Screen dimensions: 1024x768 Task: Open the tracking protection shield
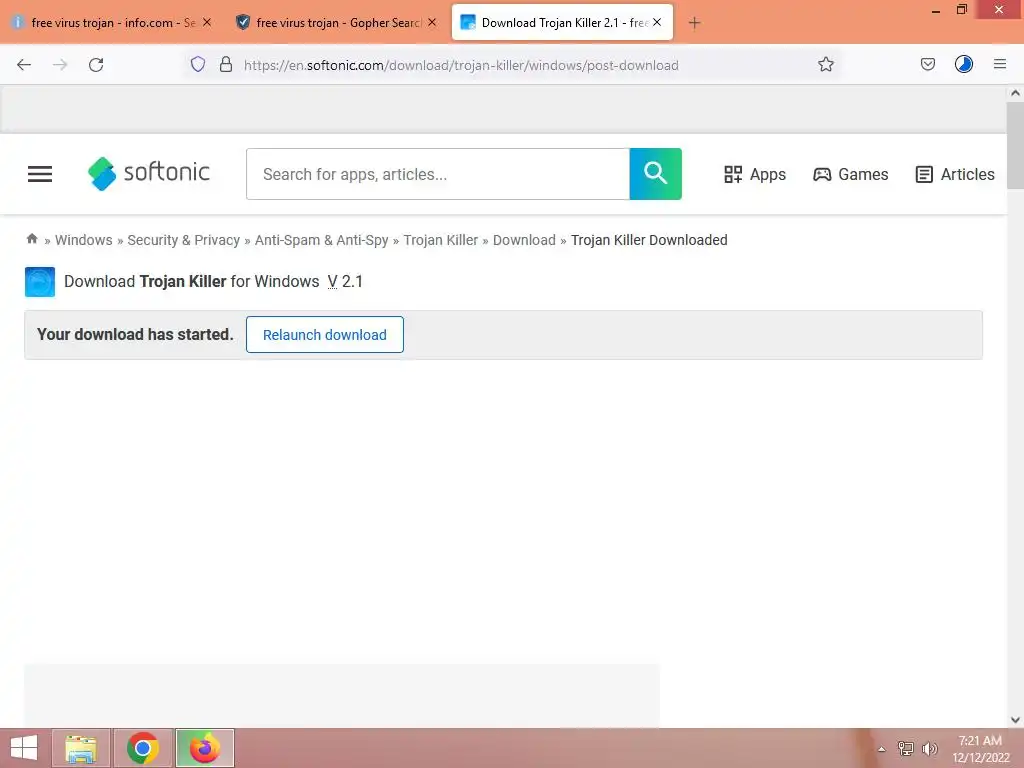tap(198, 64)
